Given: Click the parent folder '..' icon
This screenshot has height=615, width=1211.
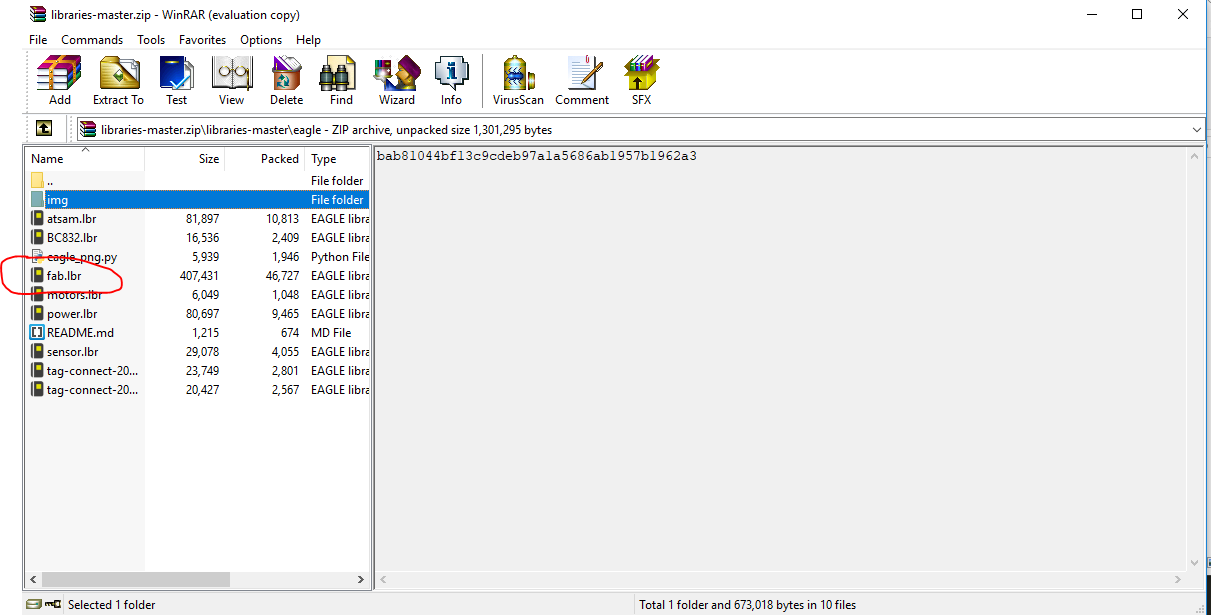Looking at the screenshot, I should pos(38,180).
